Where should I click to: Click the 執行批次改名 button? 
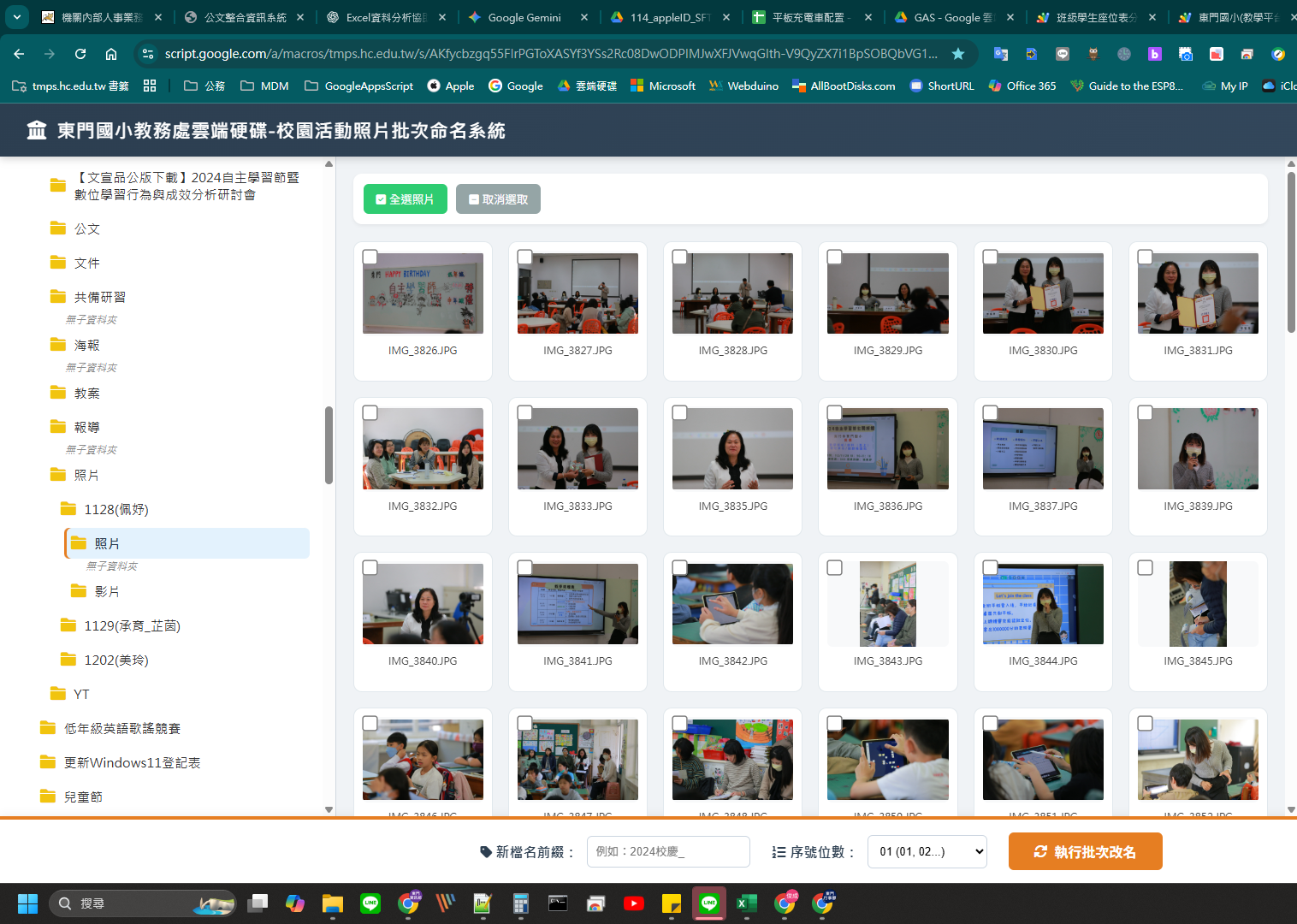point(1085,851)
